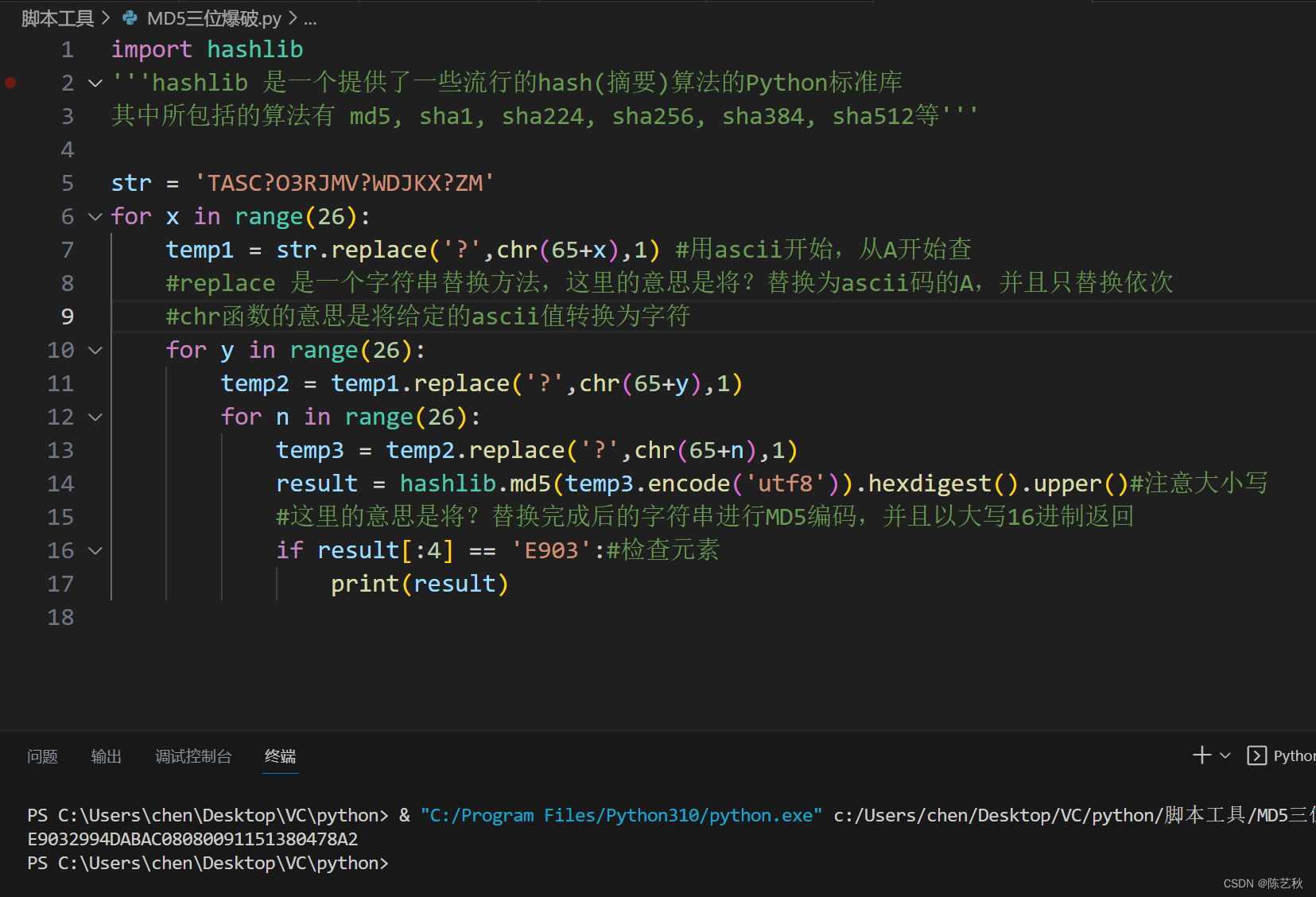This screenshot has width=1316, height=897.
Task: Click the #这里的意思 comment on line 15
Action: coord(705,517)
